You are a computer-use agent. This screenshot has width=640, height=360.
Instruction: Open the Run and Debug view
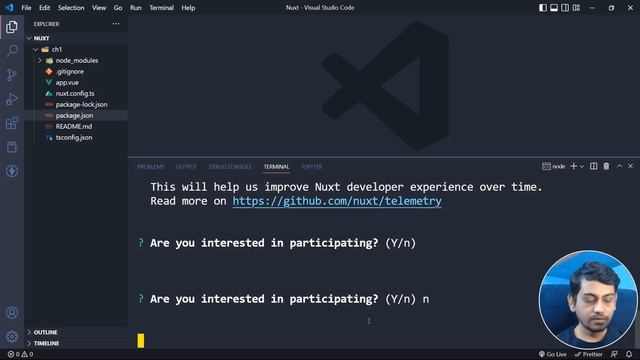(12, 99)
